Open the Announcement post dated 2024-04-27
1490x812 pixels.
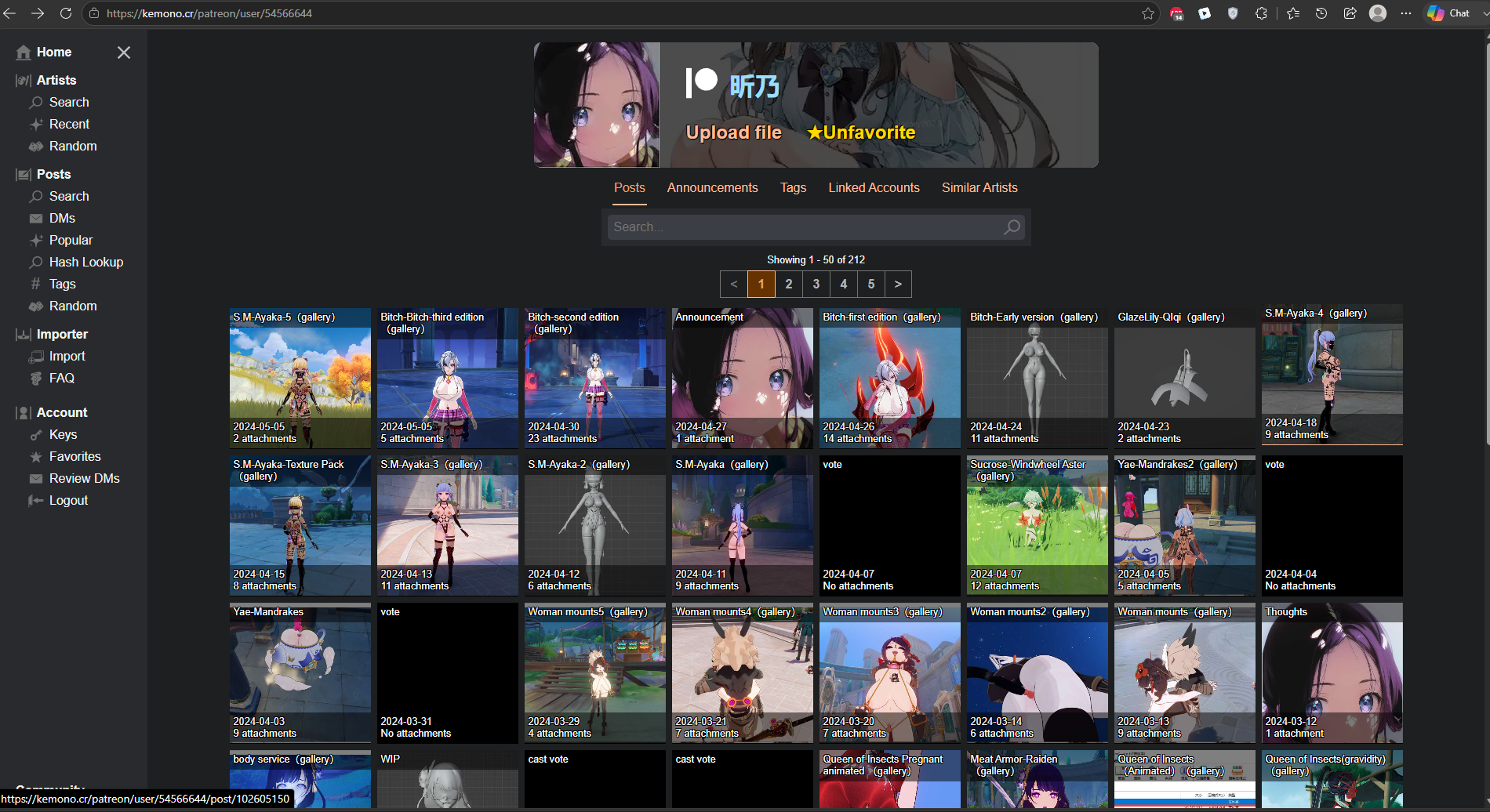click(743, 378)
